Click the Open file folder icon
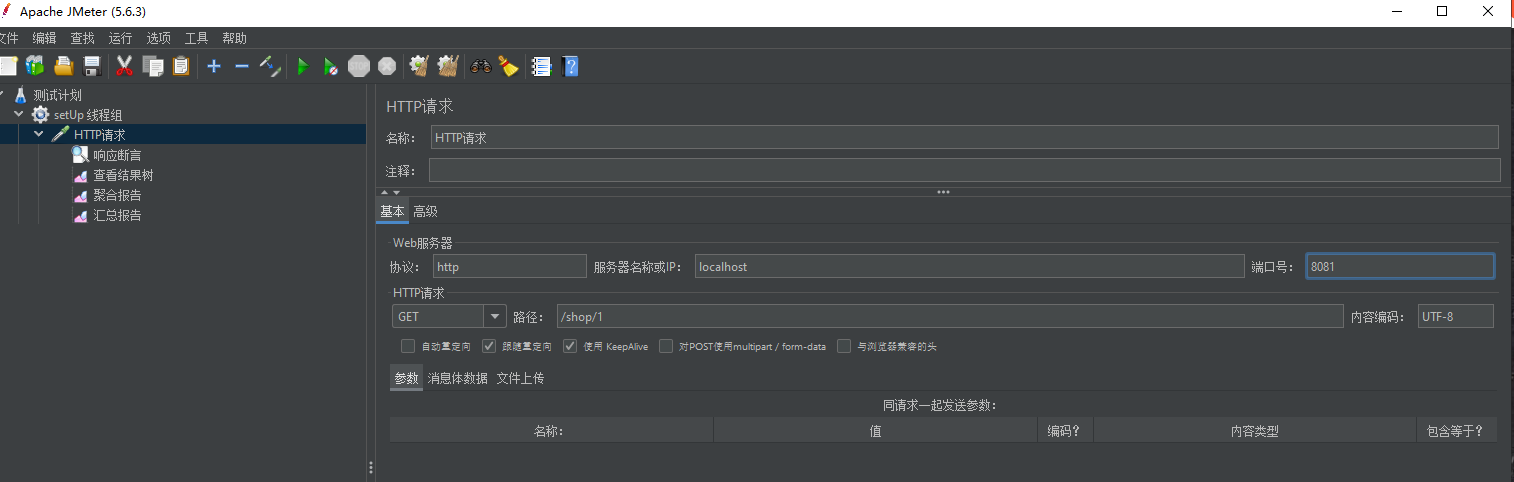 [x=64, y=66]
